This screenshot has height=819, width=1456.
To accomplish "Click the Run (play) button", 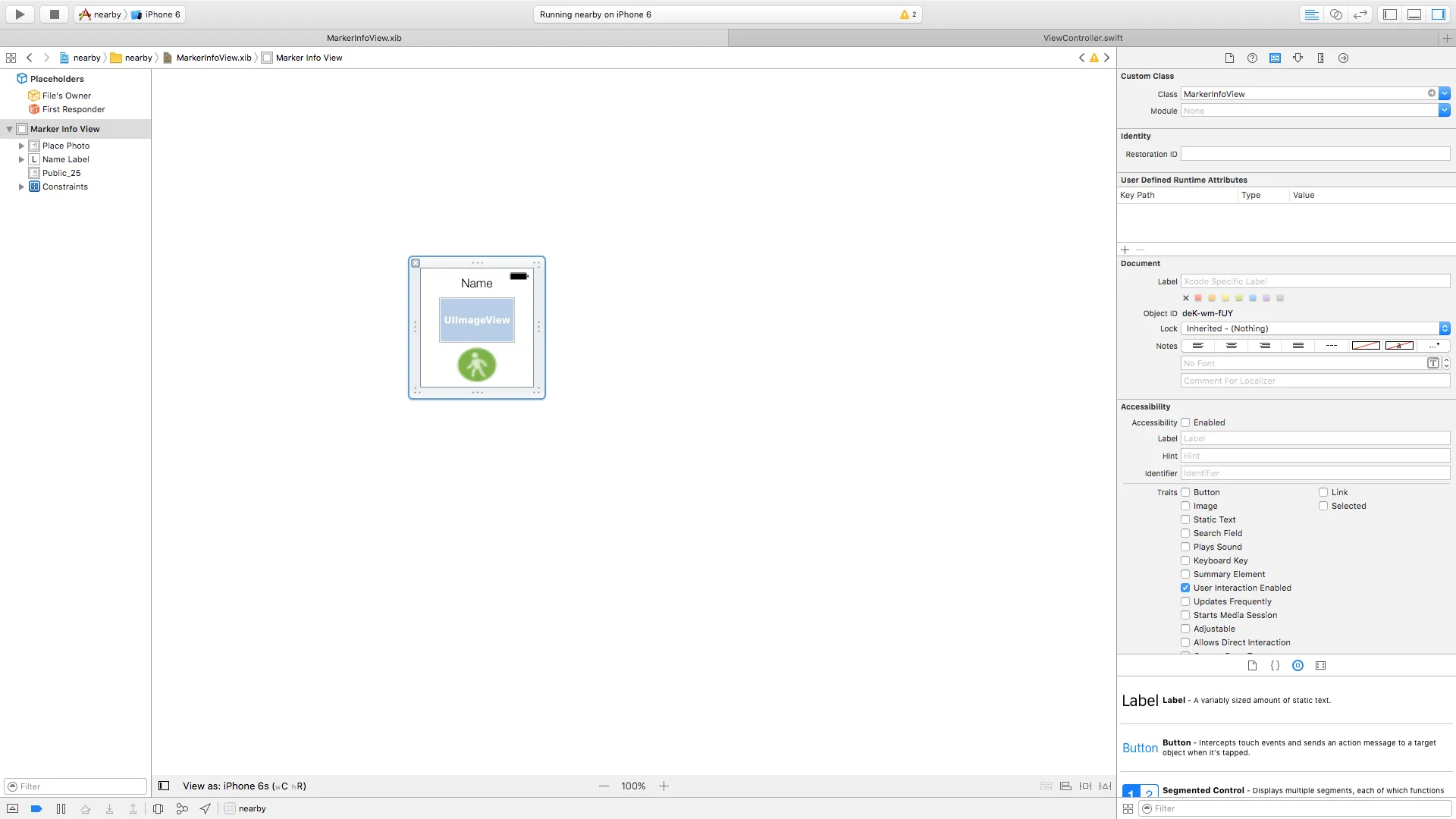I will tap(20, 14).
